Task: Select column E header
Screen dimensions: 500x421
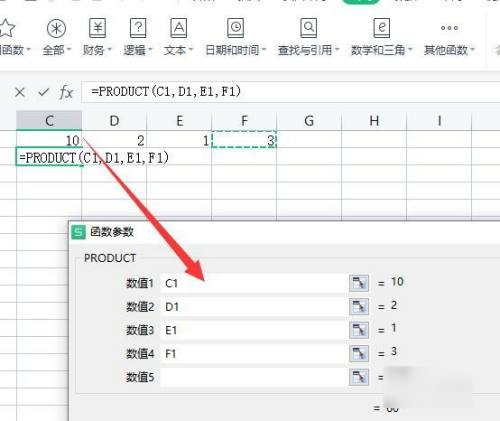Action: pyautogui.click(x=179, y=121)
